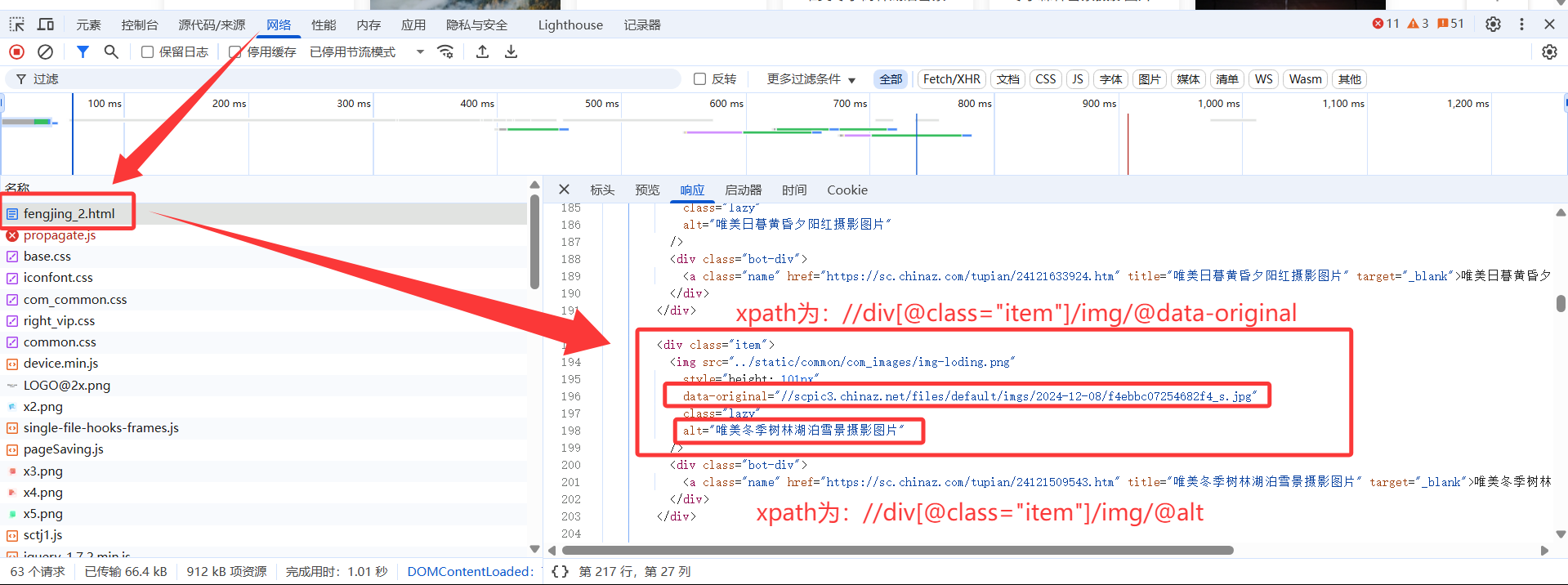The image size is (1568, 585).
Task: Filter requests by Fetch/XHR
Action: [x=951, y=79]
